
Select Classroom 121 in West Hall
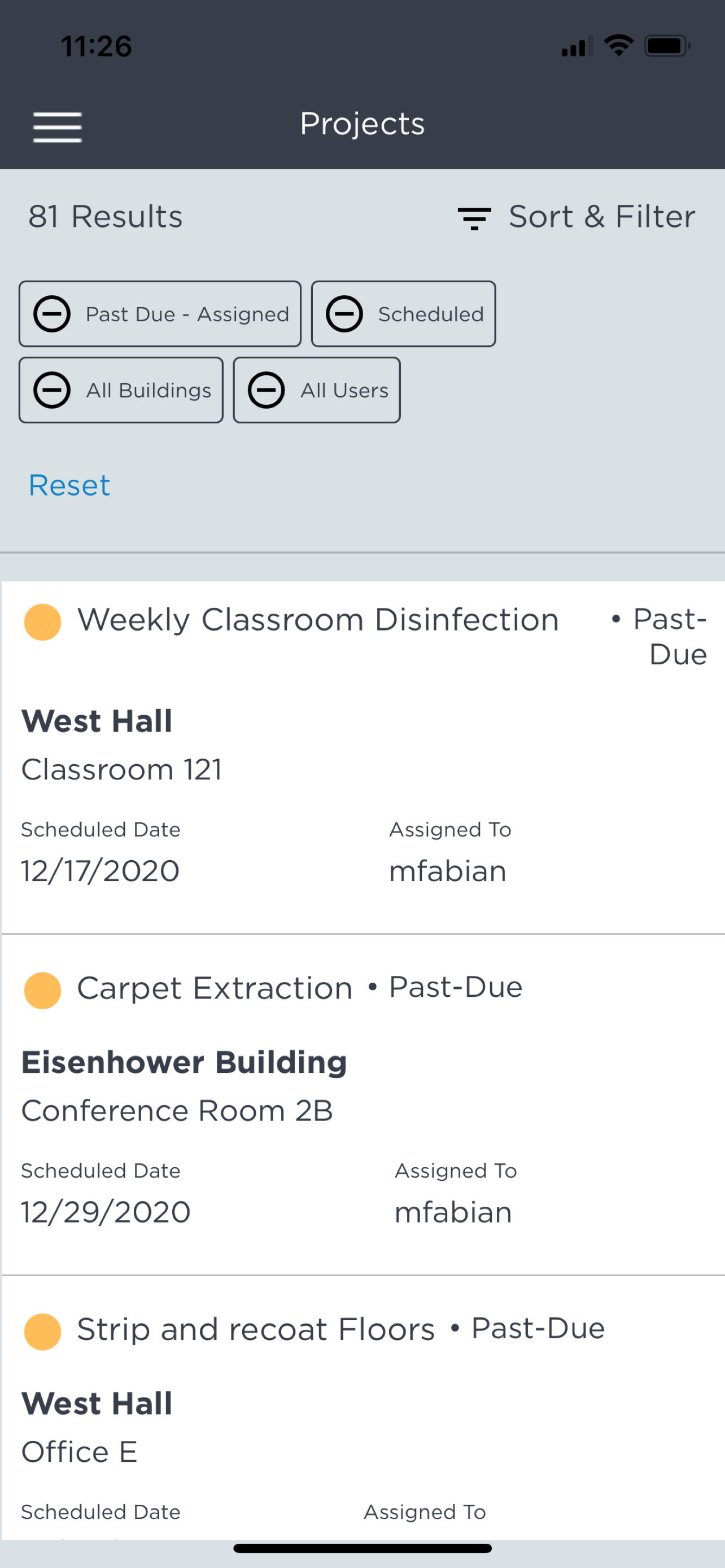click(122, 769)
